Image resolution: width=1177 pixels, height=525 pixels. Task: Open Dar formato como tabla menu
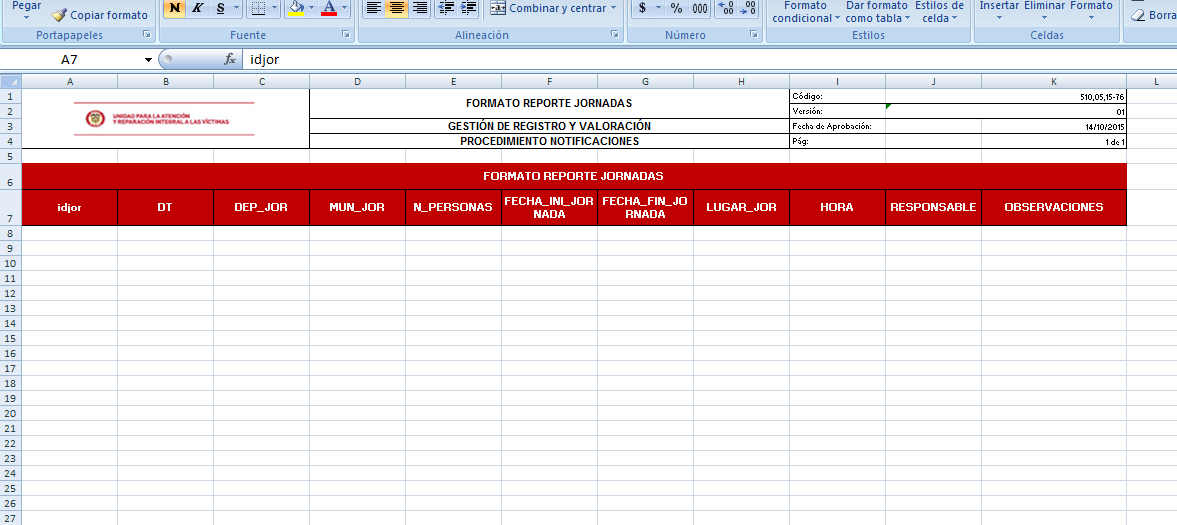[877, 11]
